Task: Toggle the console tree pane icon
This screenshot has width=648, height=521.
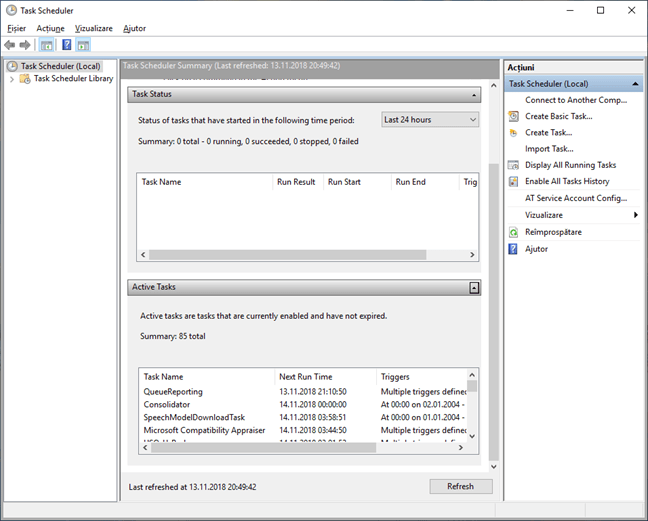Action: click(46, 45)
